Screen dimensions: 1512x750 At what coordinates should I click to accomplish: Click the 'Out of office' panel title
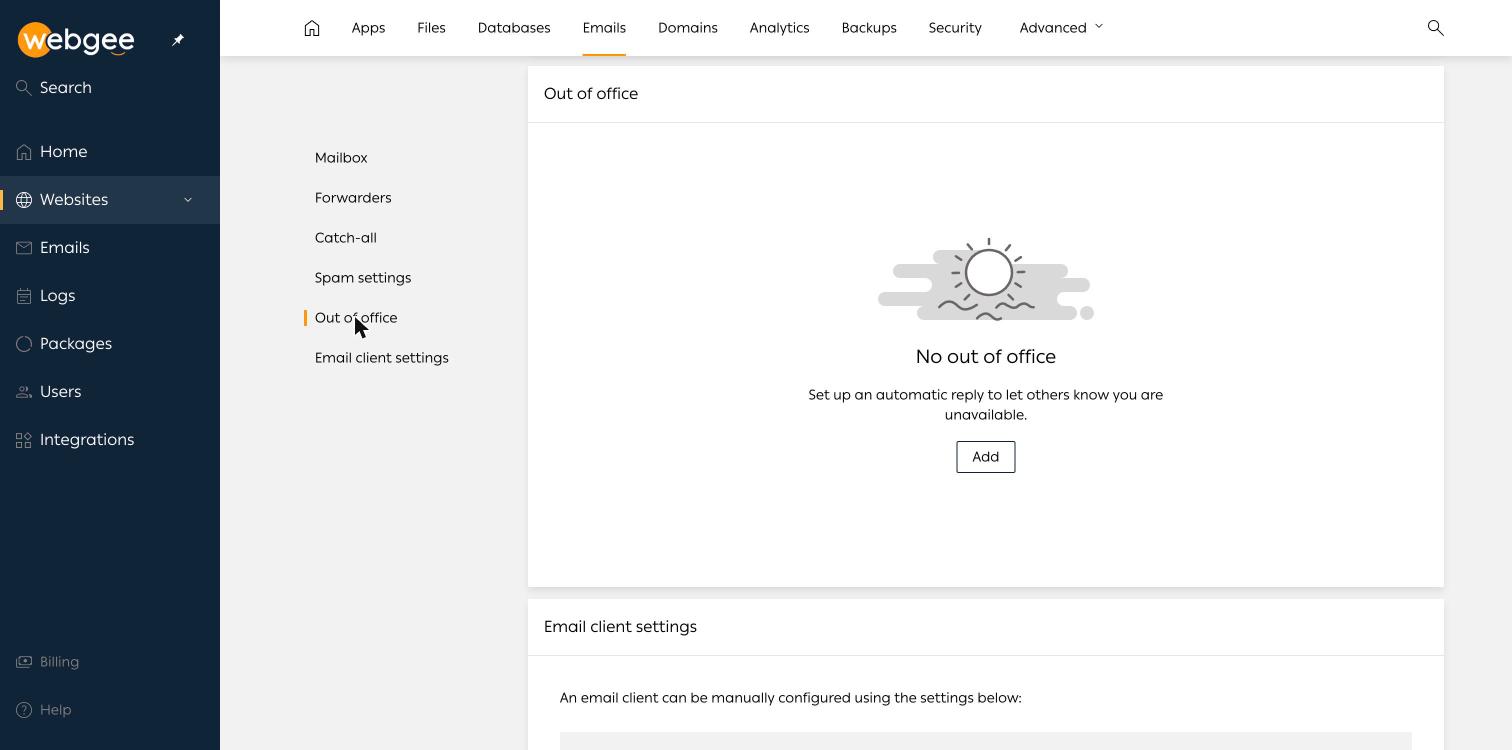point(591,94)
